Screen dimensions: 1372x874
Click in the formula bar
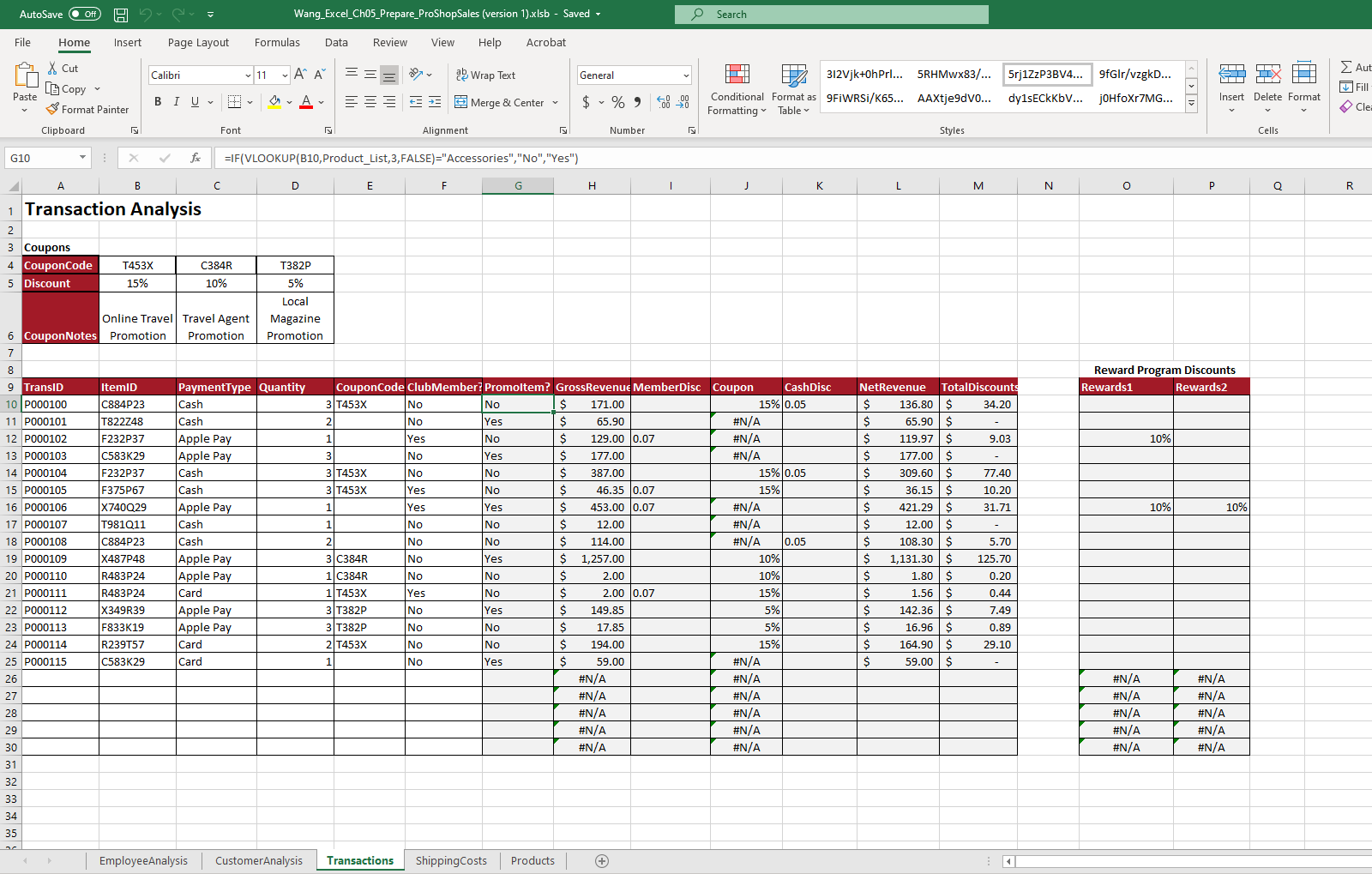coord(793,158)
